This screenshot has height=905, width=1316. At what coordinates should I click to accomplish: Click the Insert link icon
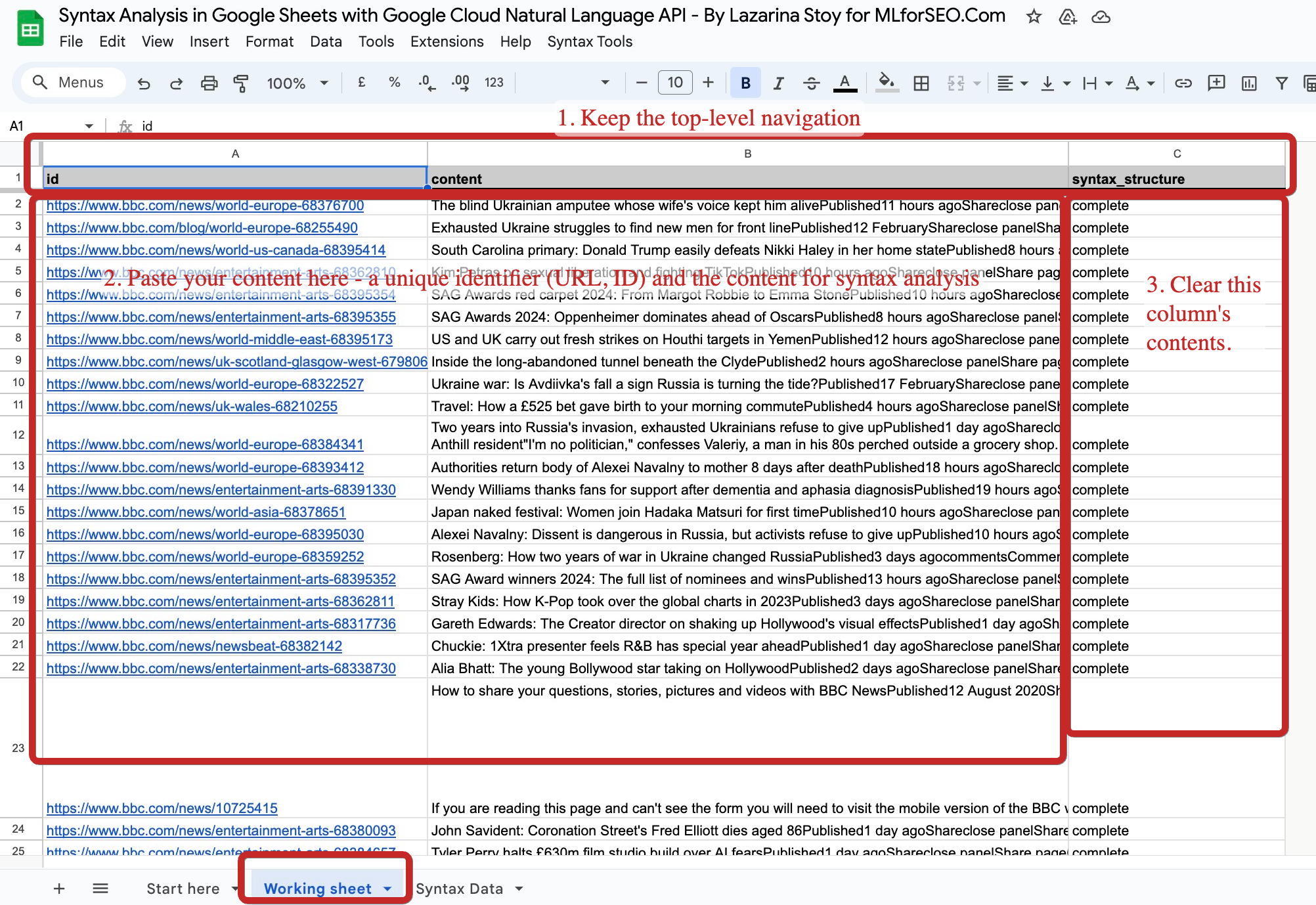[1183, 83]
